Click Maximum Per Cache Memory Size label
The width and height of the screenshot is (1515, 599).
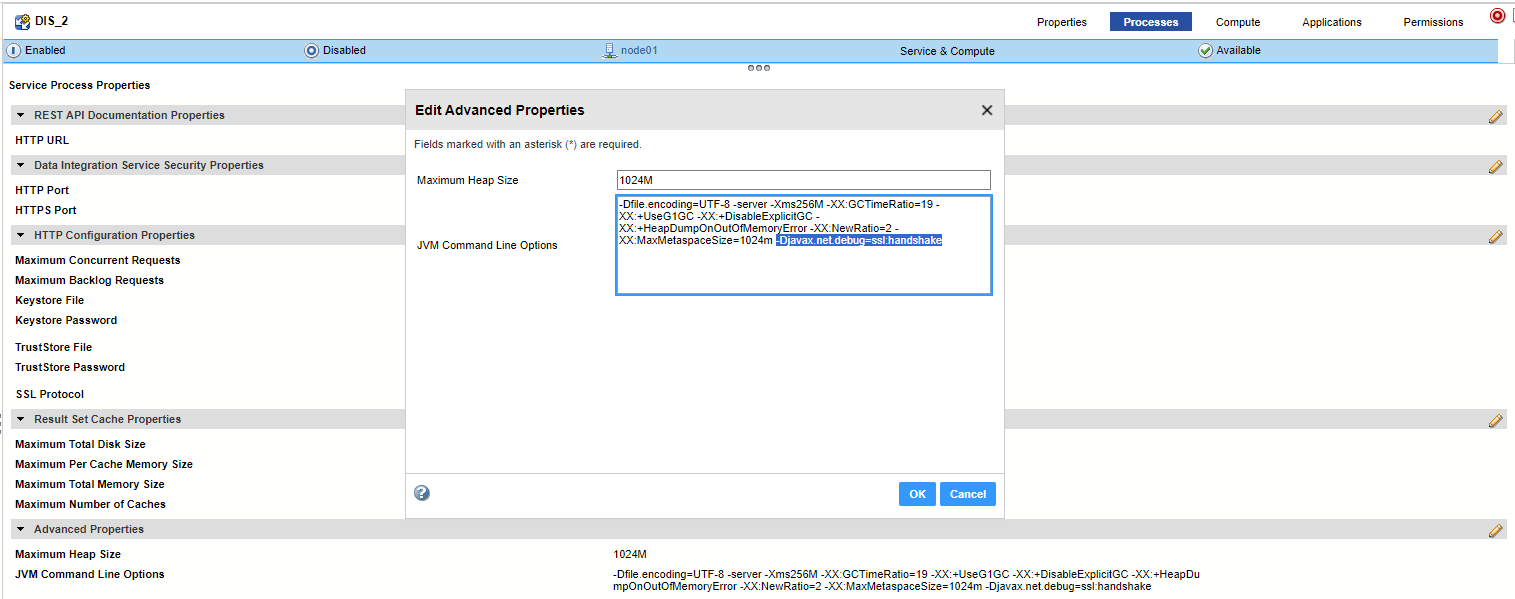coord(104,464)
